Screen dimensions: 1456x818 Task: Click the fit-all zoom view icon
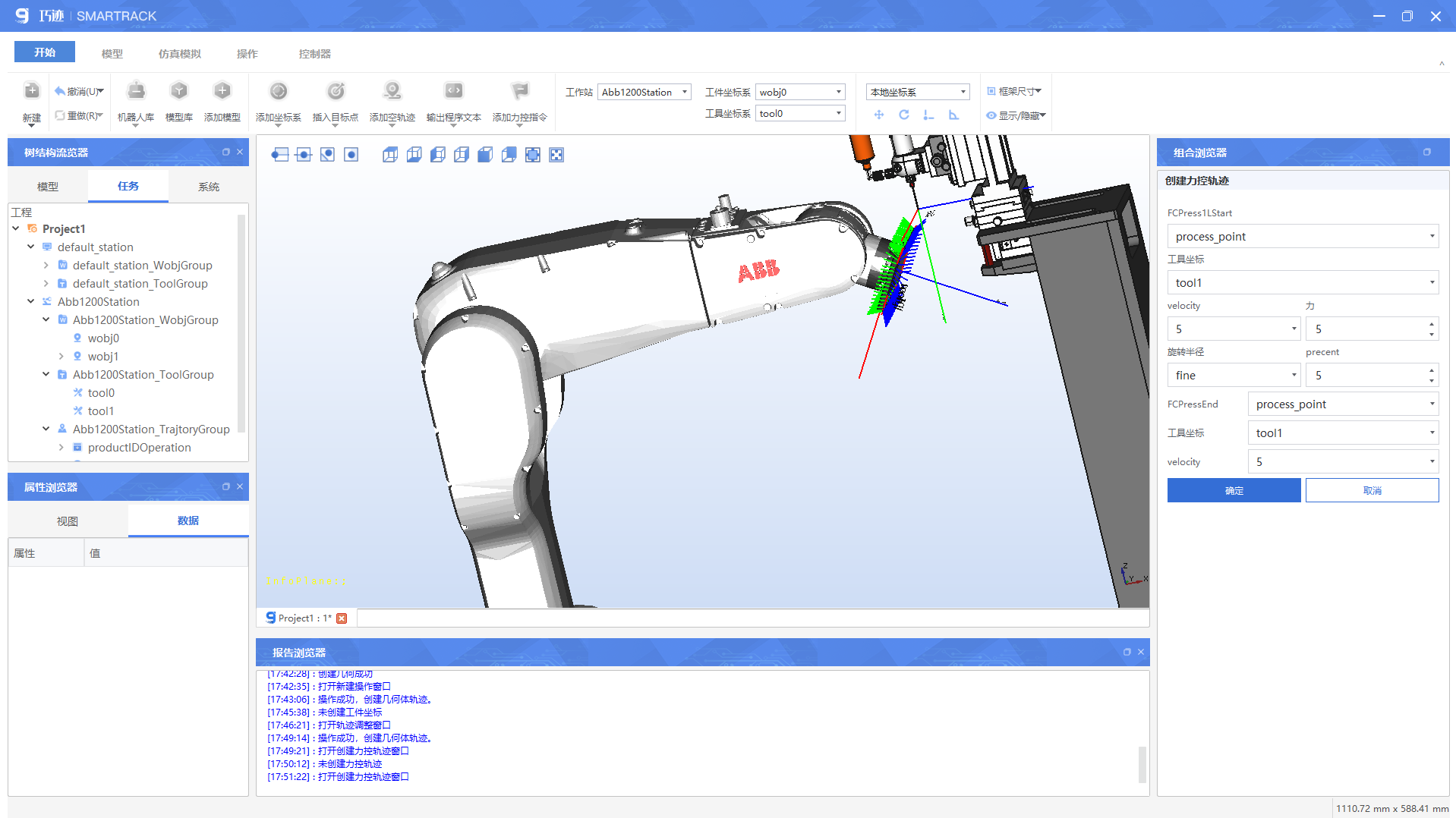pyautogui.click(x=533, y=155)
